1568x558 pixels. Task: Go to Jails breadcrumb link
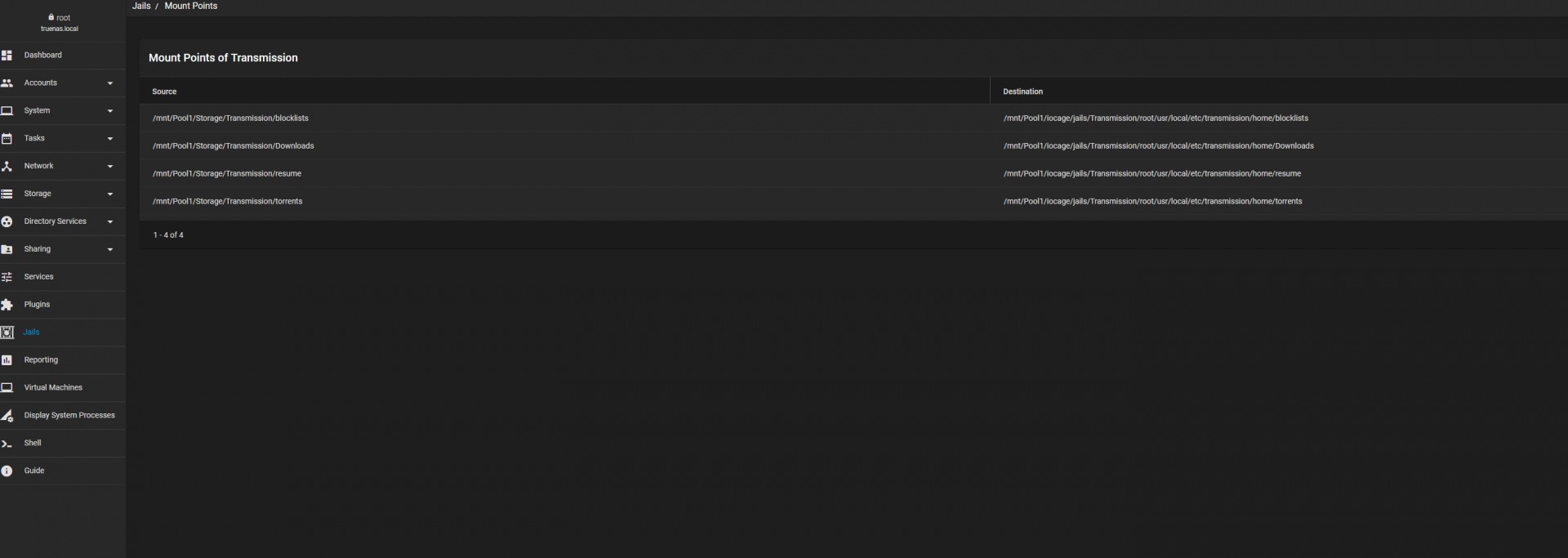point(141,6)
